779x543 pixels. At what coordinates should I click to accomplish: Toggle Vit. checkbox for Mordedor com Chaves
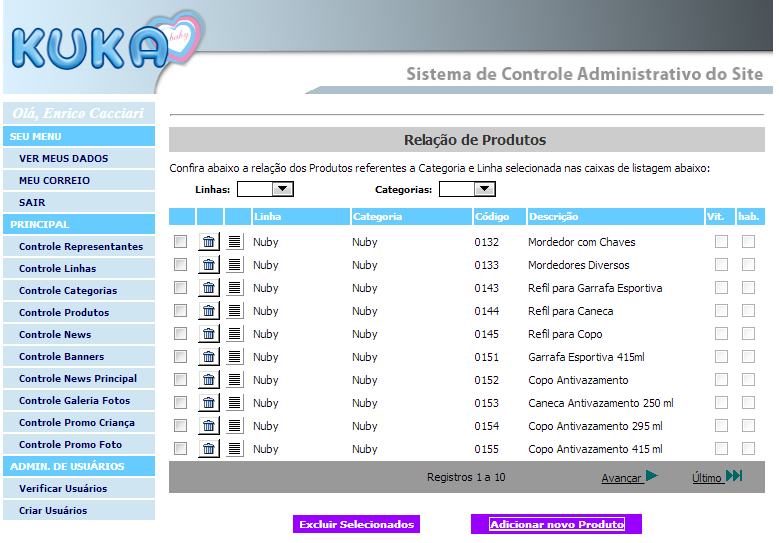(721, 242)
